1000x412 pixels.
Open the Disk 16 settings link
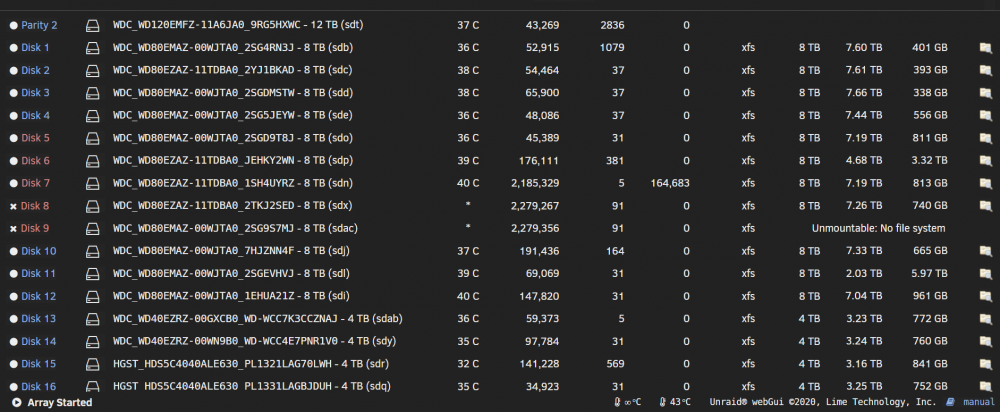(x=38, y=386)
